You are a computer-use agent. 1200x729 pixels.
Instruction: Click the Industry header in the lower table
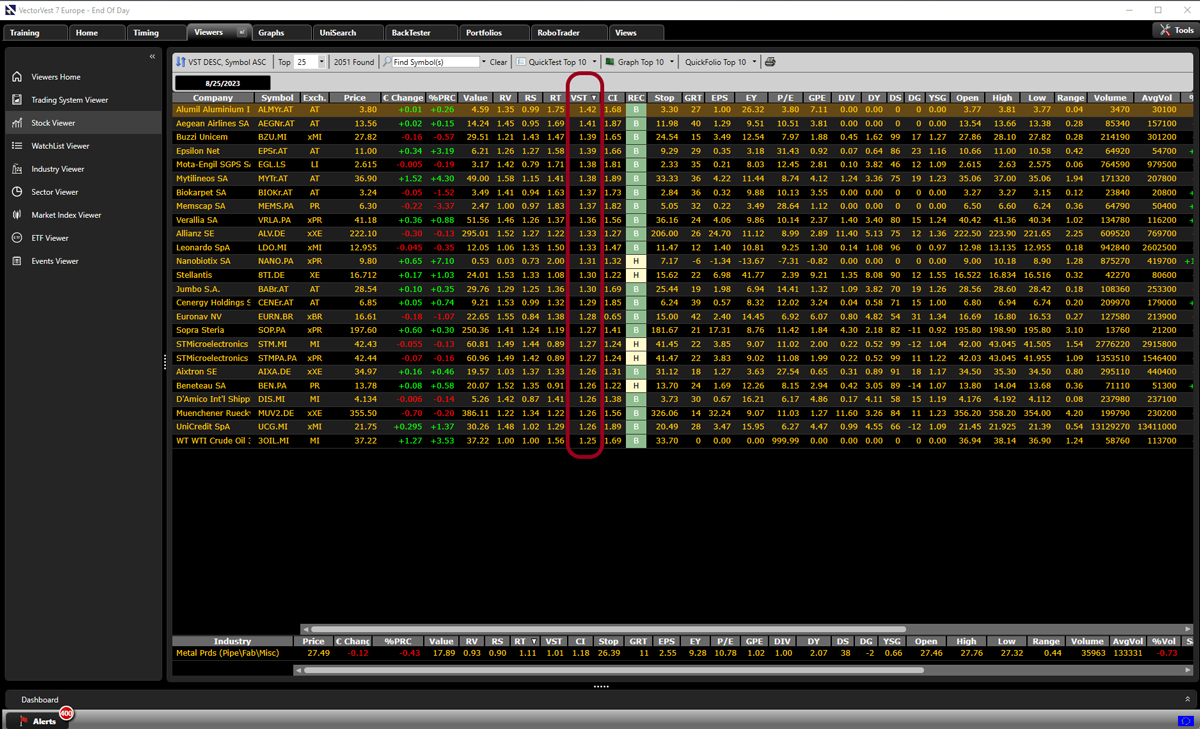tap(233, 642)
